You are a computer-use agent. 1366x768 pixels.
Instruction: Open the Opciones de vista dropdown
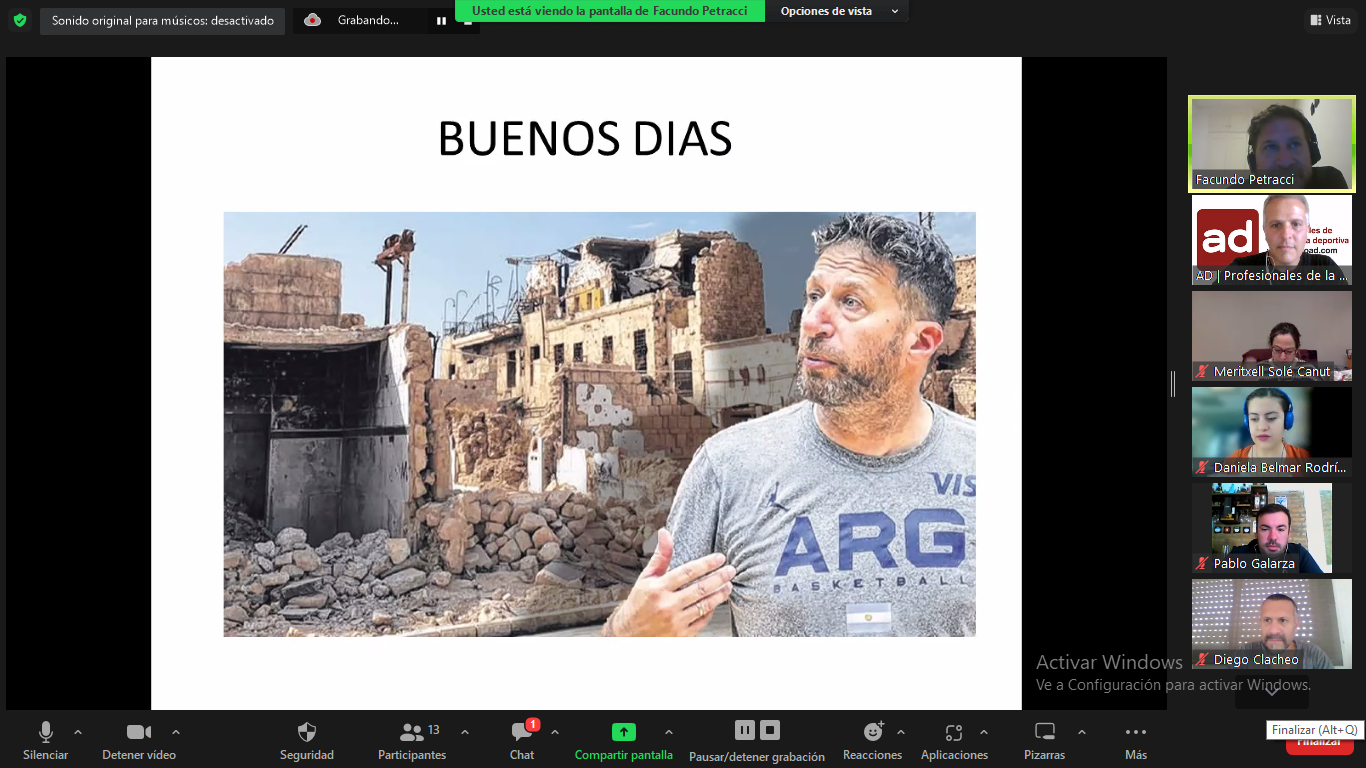click(x=838, y=11)
